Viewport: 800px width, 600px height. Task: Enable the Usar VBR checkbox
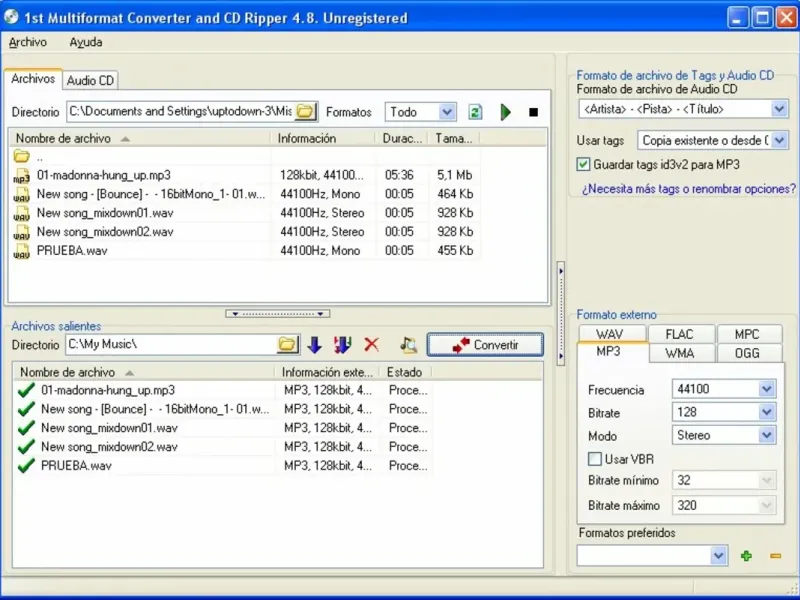click(595, 458)
